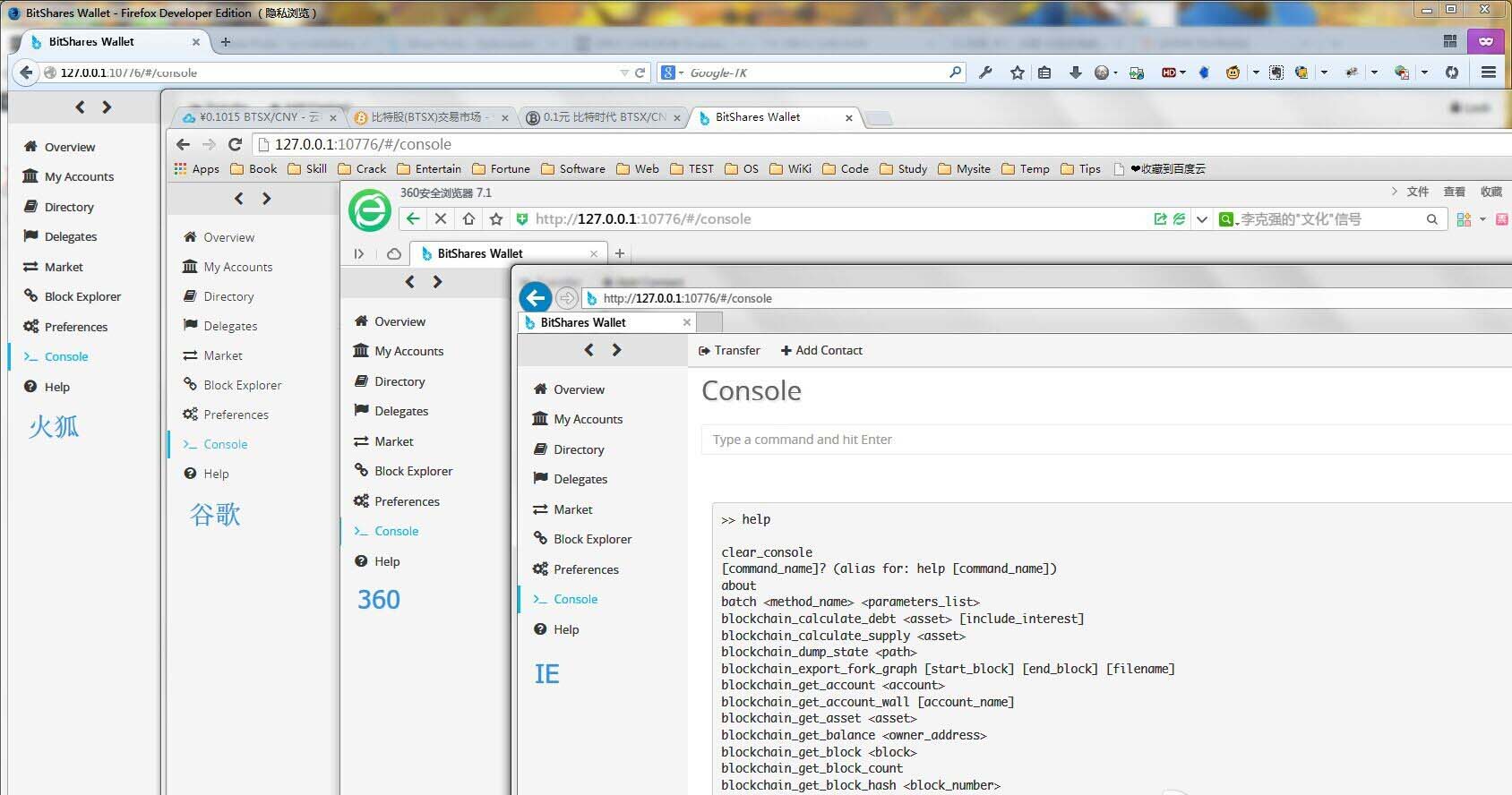Open the Tips bookmark folder in Chrome
The height and width of the screenshot is (795, 1512).
(1080, 168)
